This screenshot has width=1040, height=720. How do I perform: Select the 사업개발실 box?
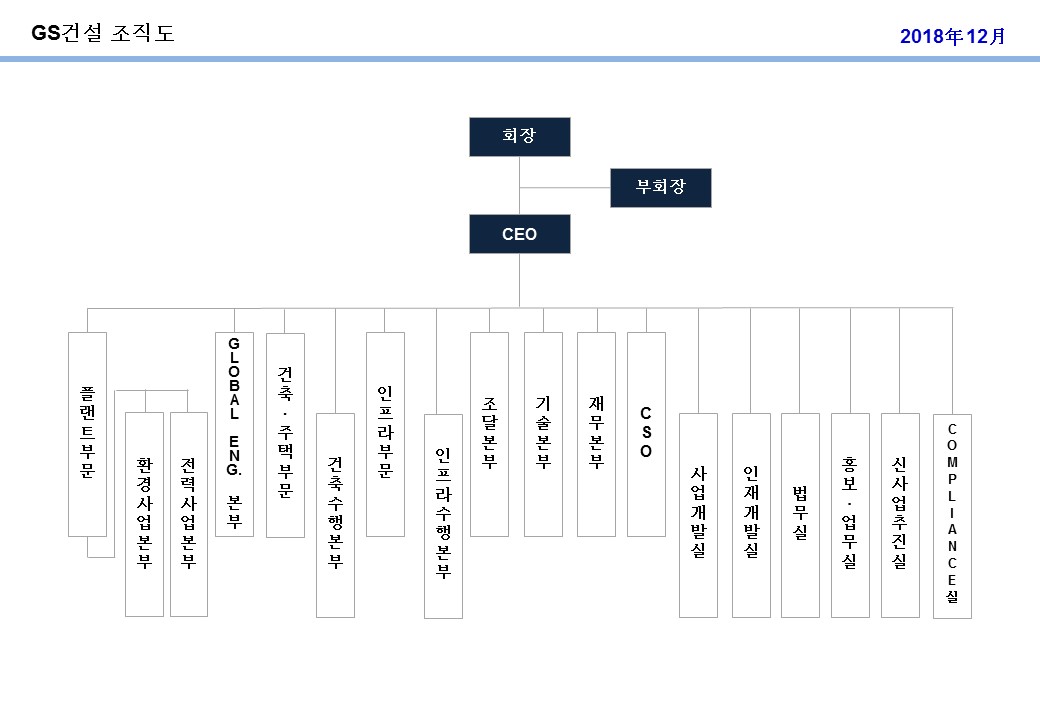pos(698,515)
